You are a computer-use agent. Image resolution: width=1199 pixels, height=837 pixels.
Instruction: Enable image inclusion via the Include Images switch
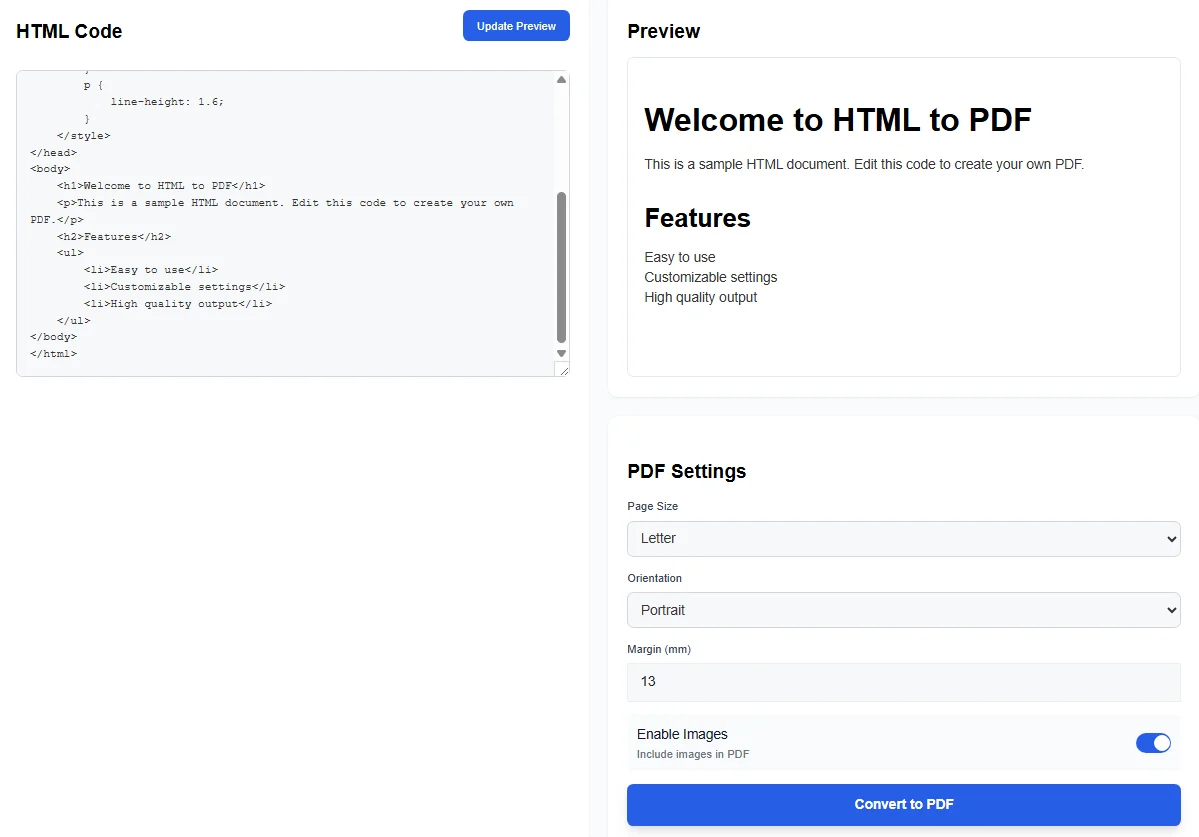(x=1153, y=743)
